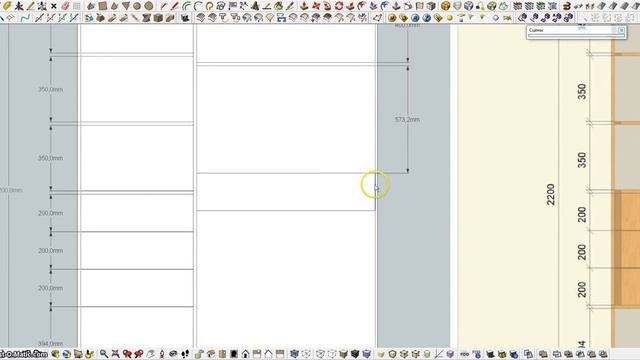The image size is (640, 360).
Task: Click the cloud-shaped icon in top toolbar
Action: [503, 6]
